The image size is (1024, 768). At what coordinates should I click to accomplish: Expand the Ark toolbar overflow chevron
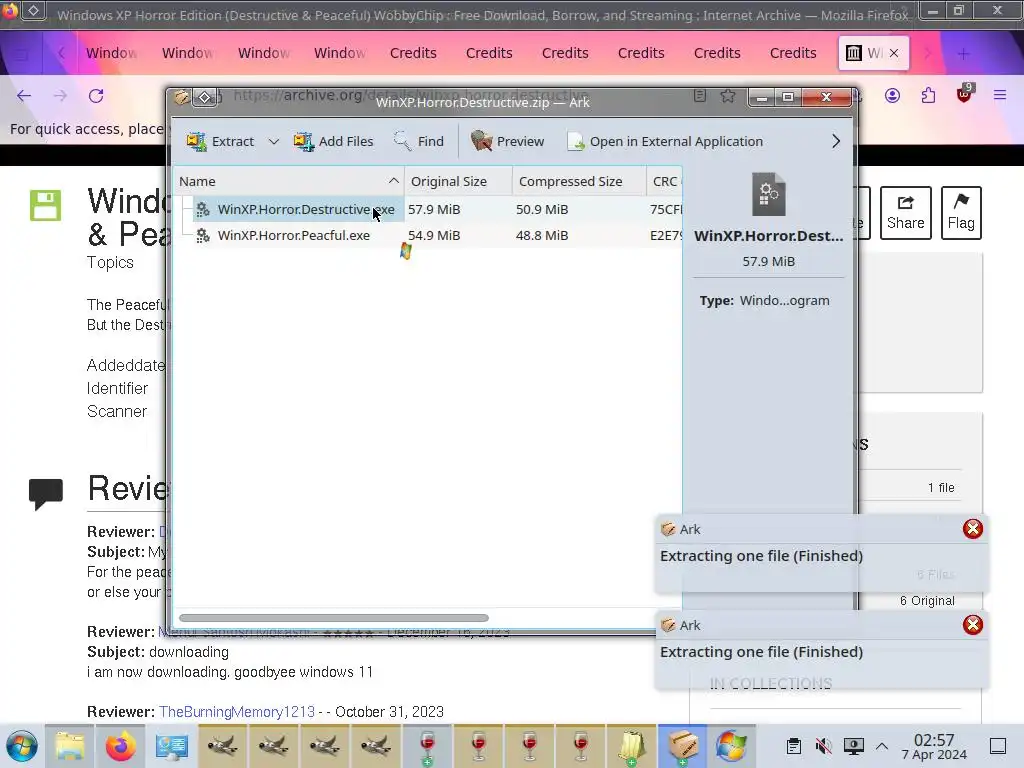[836, 141]
